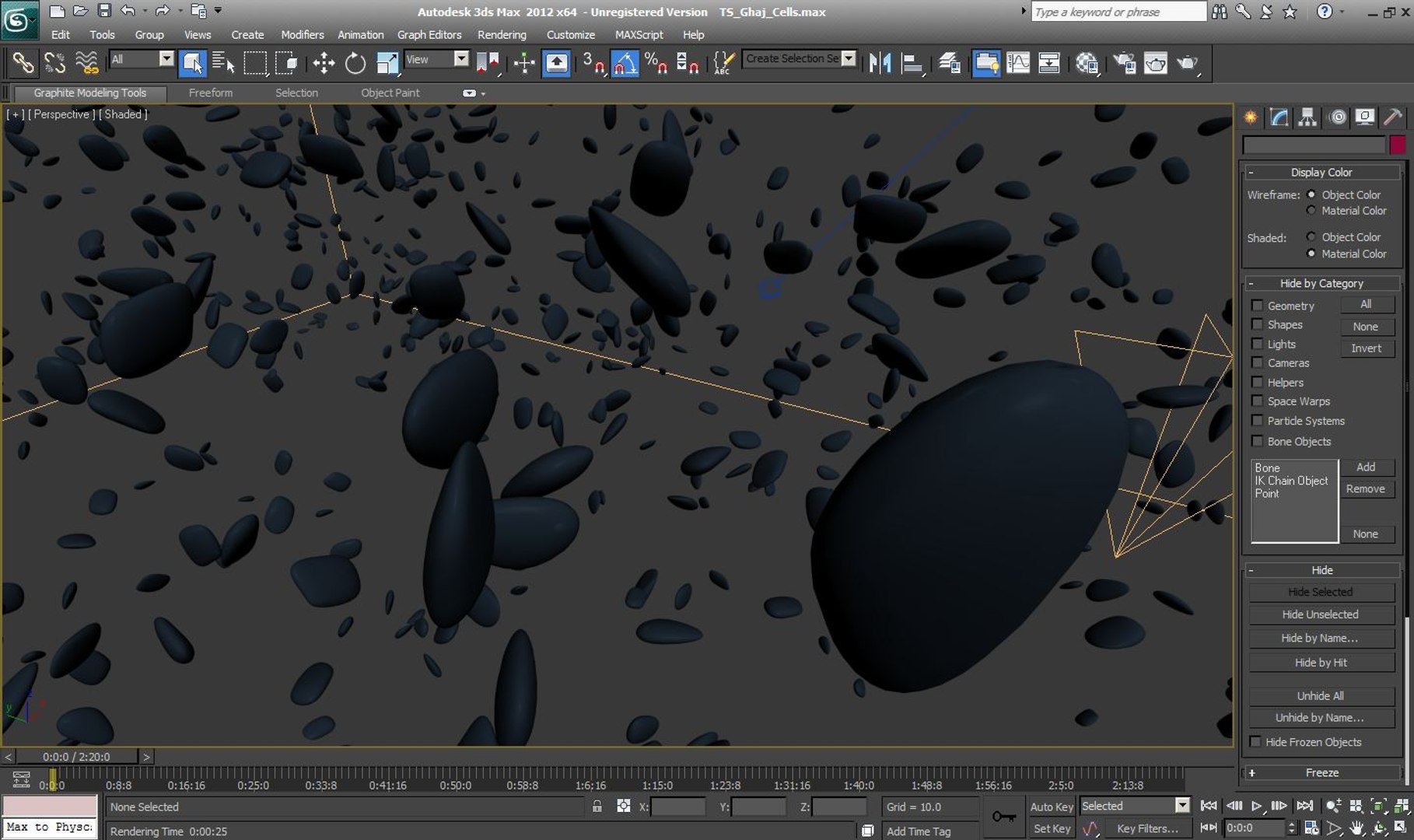This screenshot has height=840, width=1414.
Task: Select Shaded Object Color radio option
Action: [x=1311, y=236]
